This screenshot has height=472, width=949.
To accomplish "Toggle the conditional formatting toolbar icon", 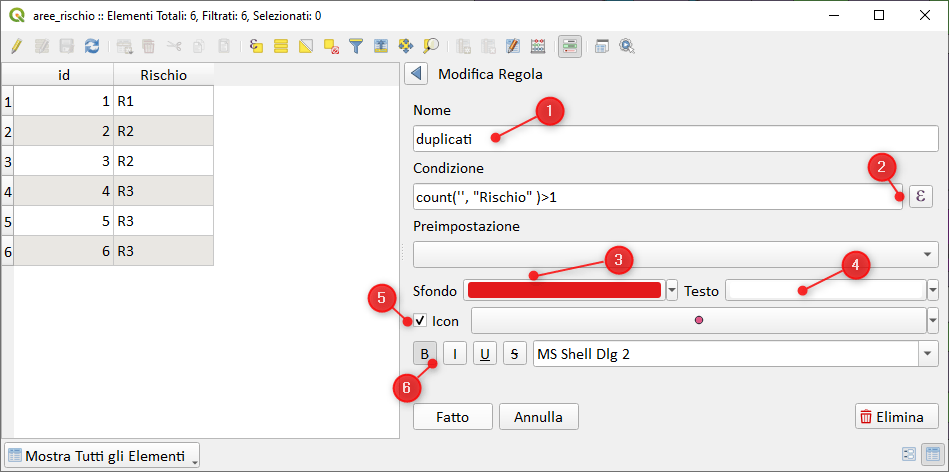I will [x=569, y=46].
